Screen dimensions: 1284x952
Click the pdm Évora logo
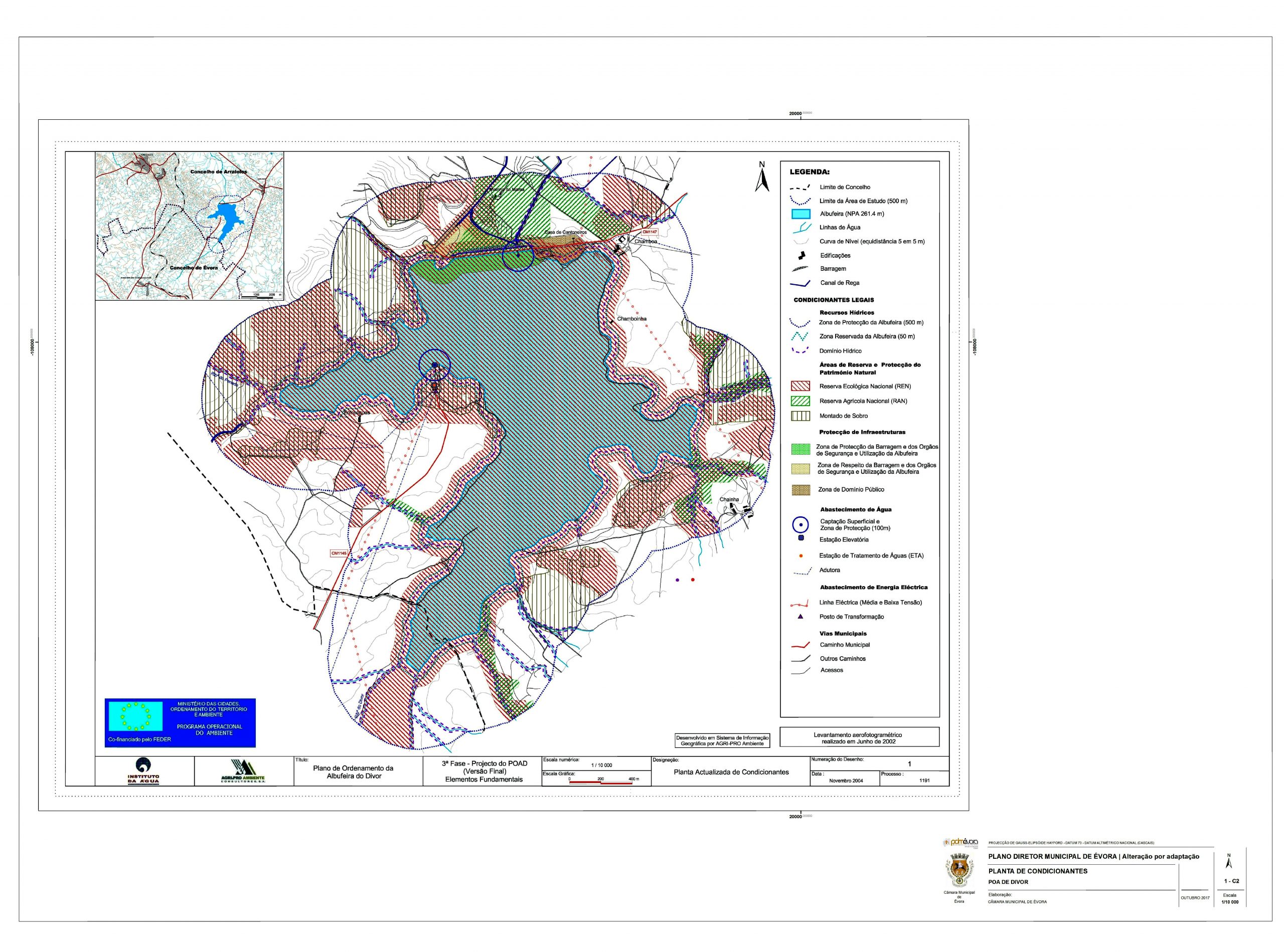(x=960, y=842)
